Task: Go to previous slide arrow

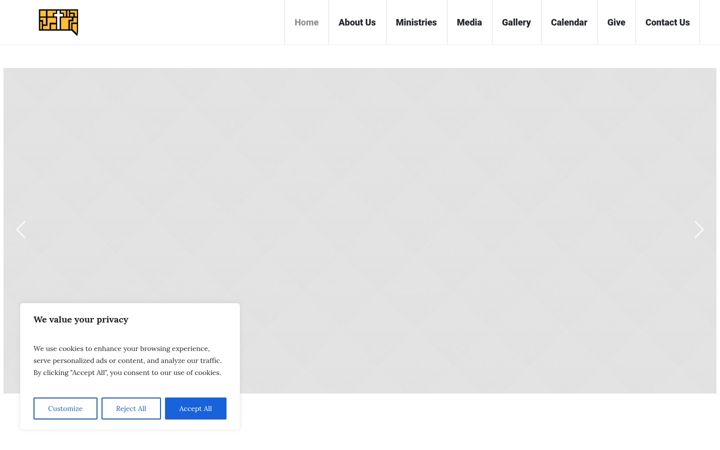Action: point(21,230)
